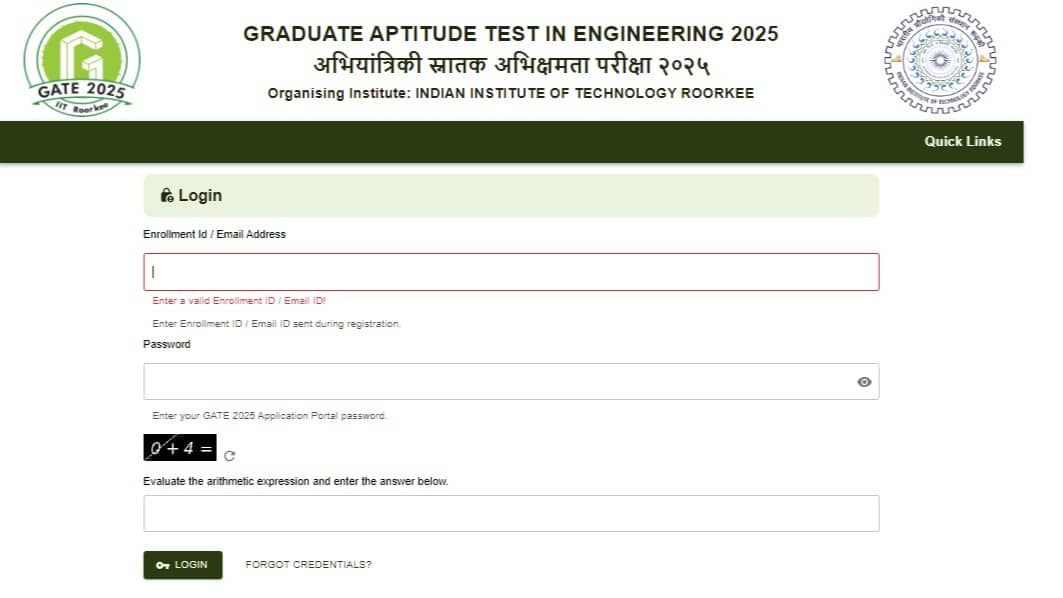
Task: Click the captcha image showing 0 + 4 =
Action: click(x=180, y=448)
